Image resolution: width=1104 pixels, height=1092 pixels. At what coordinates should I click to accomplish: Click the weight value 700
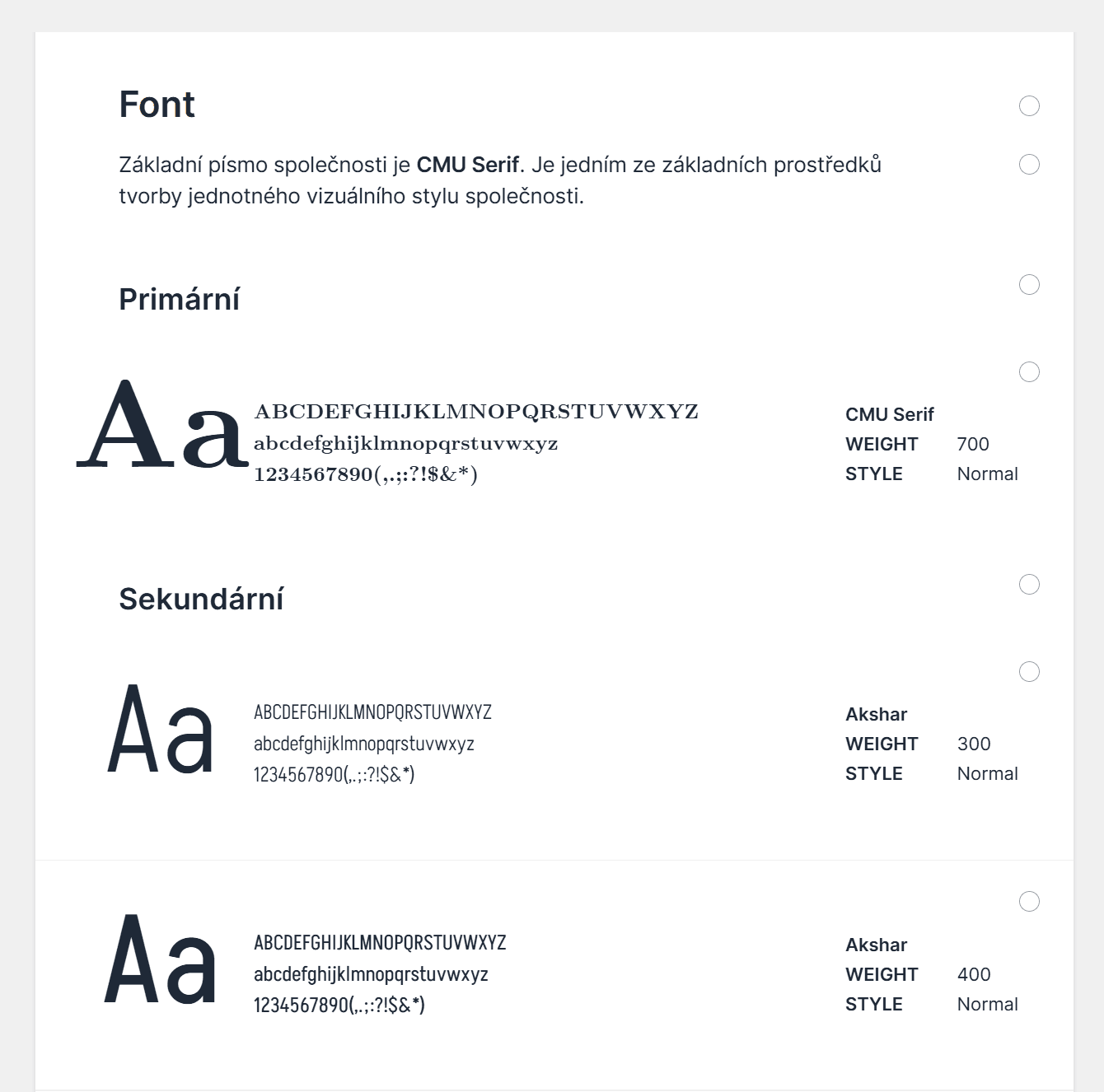[x=973, y=444]
